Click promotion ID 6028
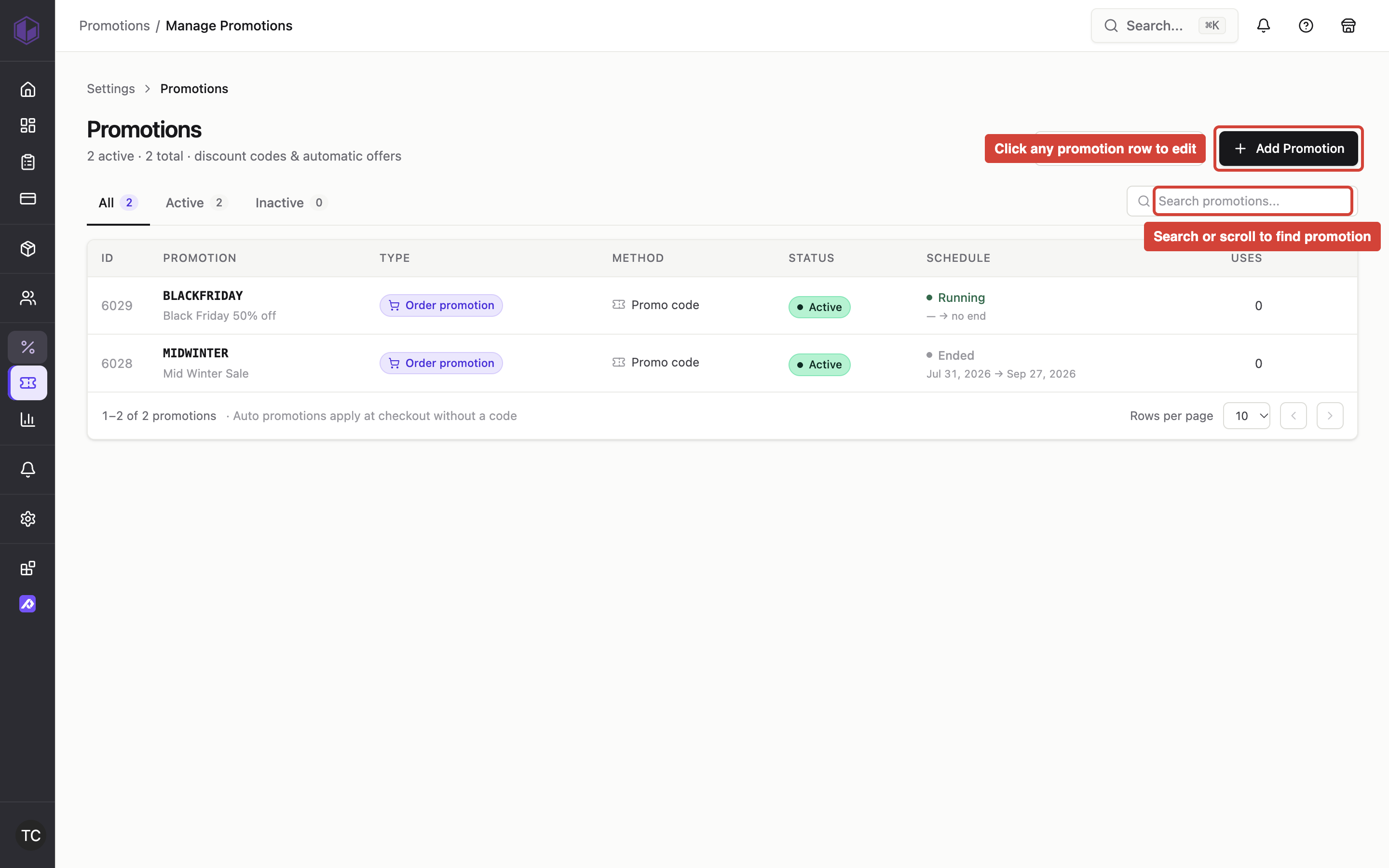1389x868 pixels. pyautogui.click(x=117, y=364)
